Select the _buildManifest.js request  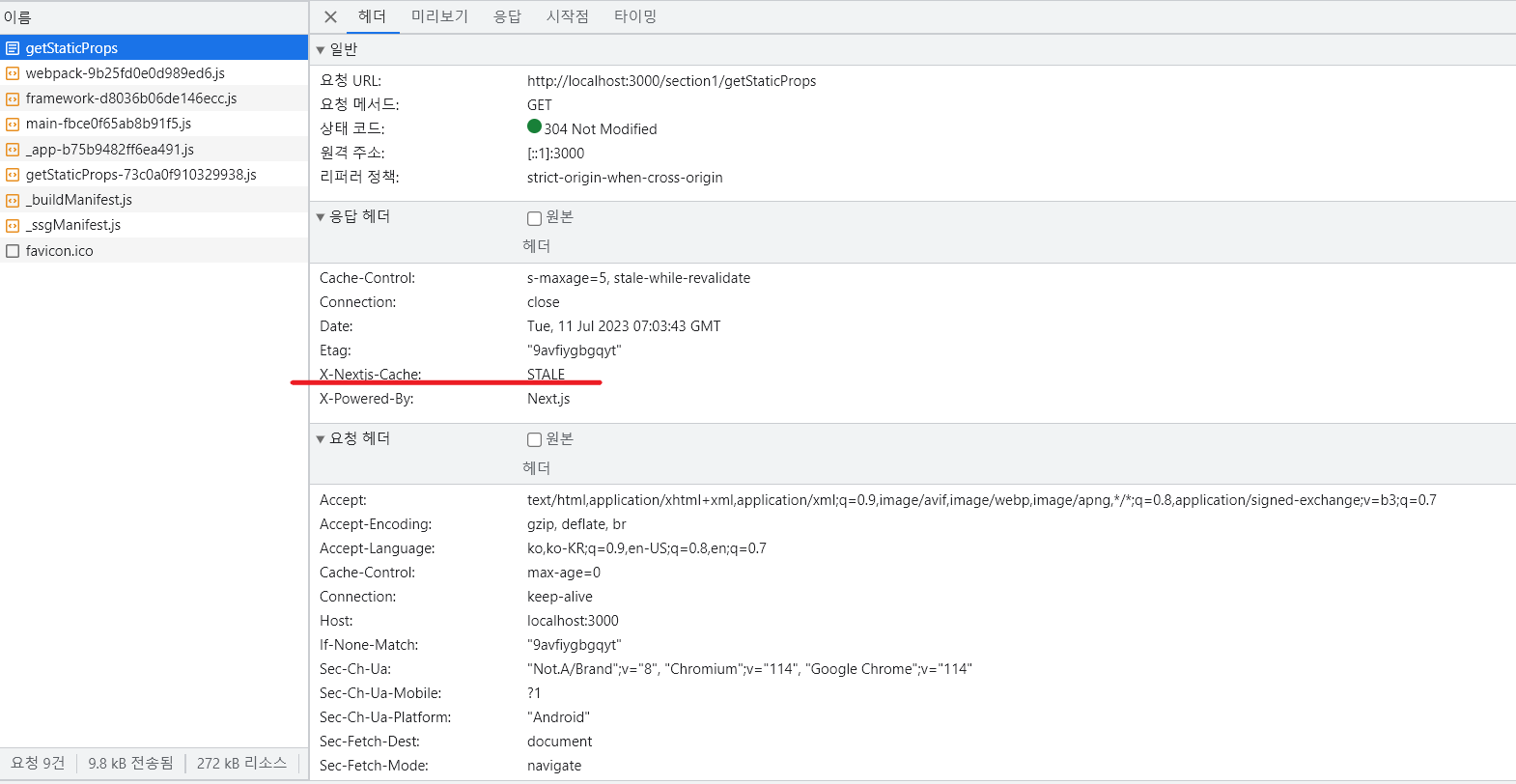pyautogui.click(x=154, y=200)
